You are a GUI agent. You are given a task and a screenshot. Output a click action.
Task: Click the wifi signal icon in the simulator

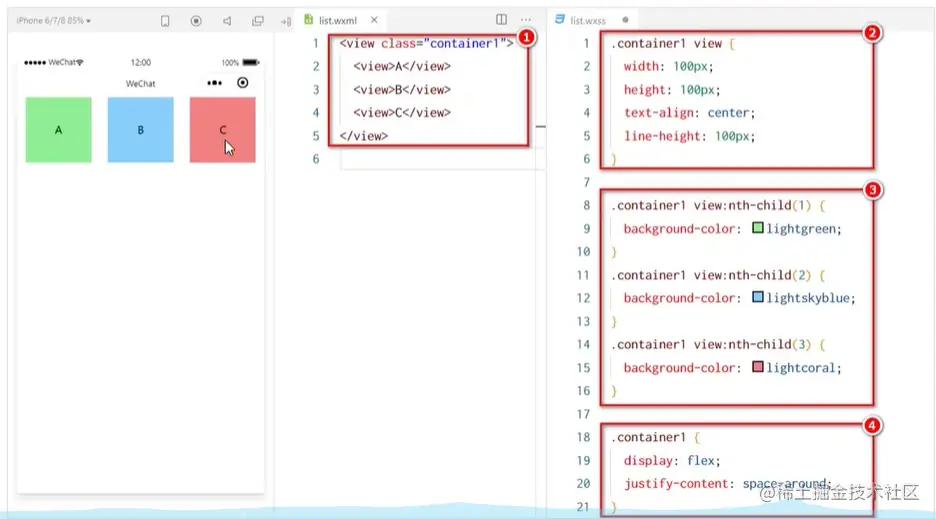(80, 62)
